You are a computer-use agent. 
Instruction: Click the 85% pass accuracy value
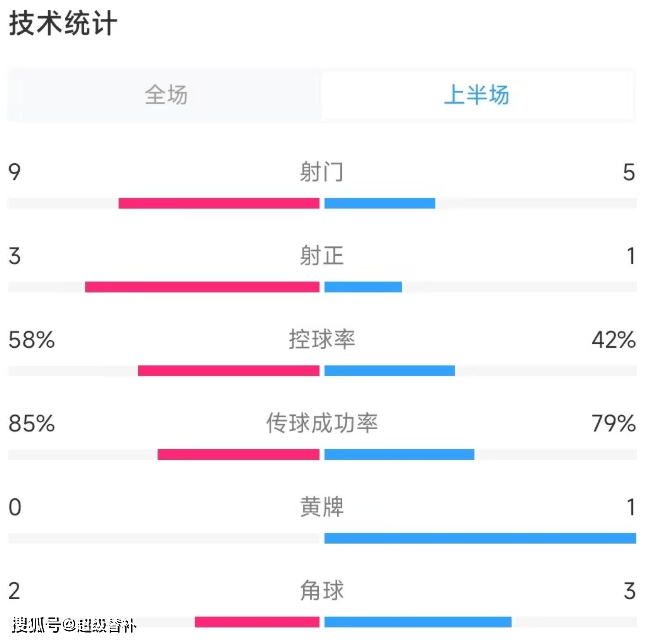coord(32,423)
